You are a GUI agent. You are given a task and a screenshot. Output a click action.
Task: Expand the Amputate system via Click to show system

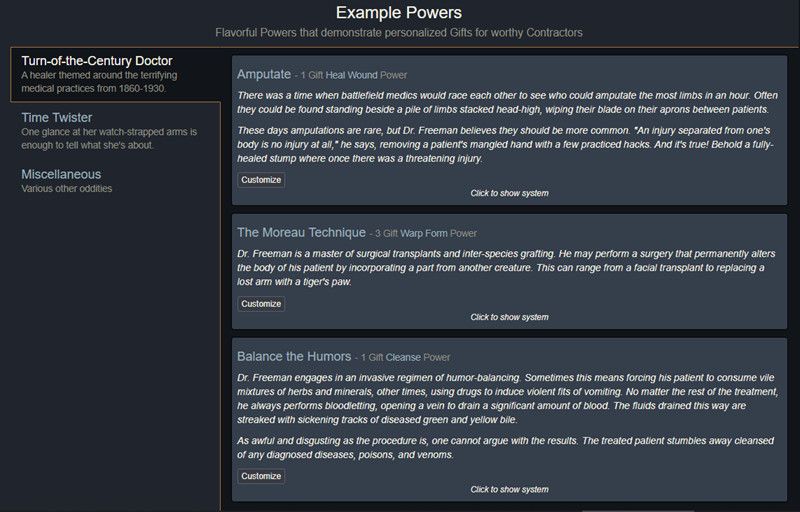[509, 193]
